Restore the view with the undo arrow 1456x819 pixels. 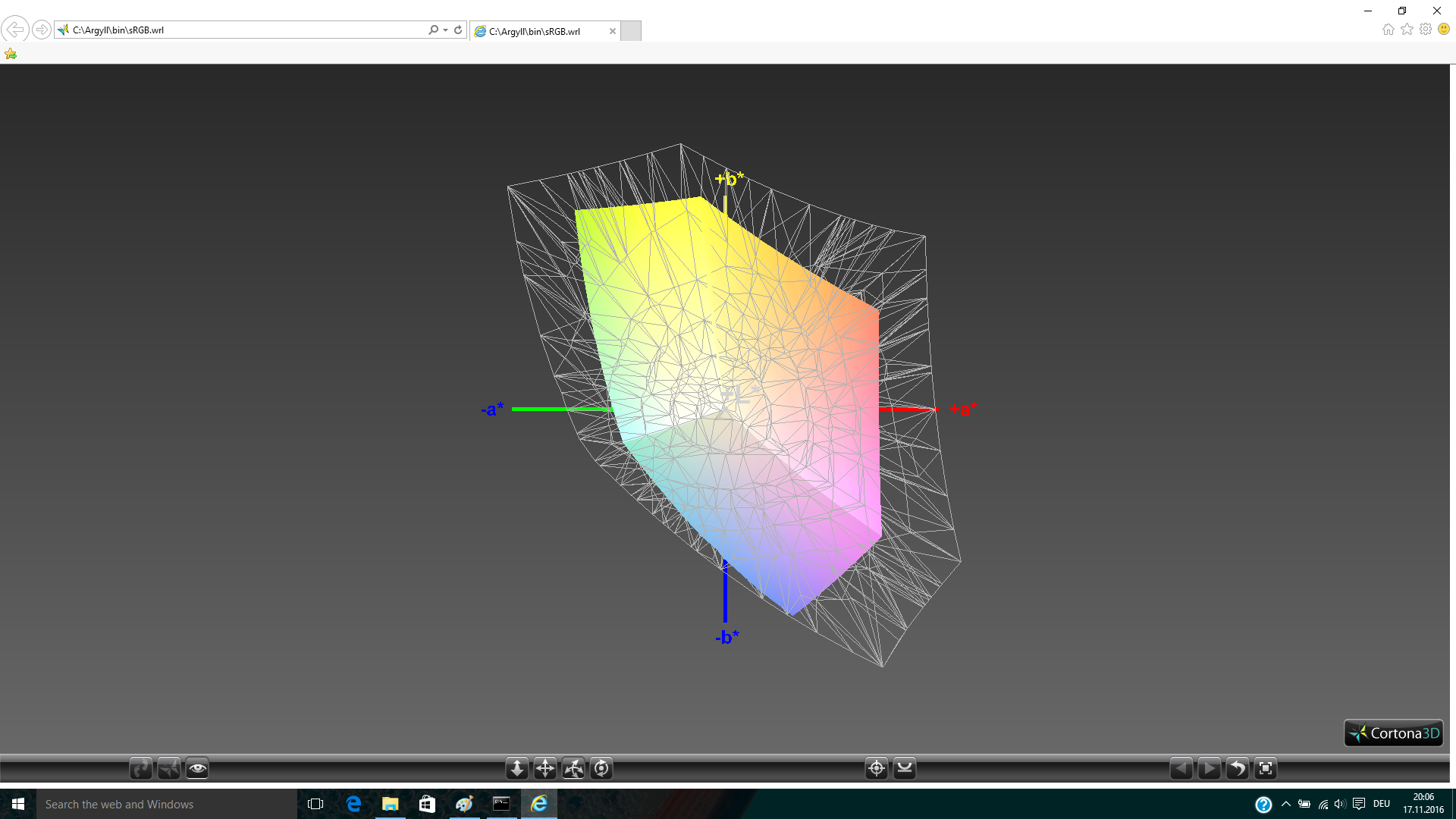pos(1237,769)
